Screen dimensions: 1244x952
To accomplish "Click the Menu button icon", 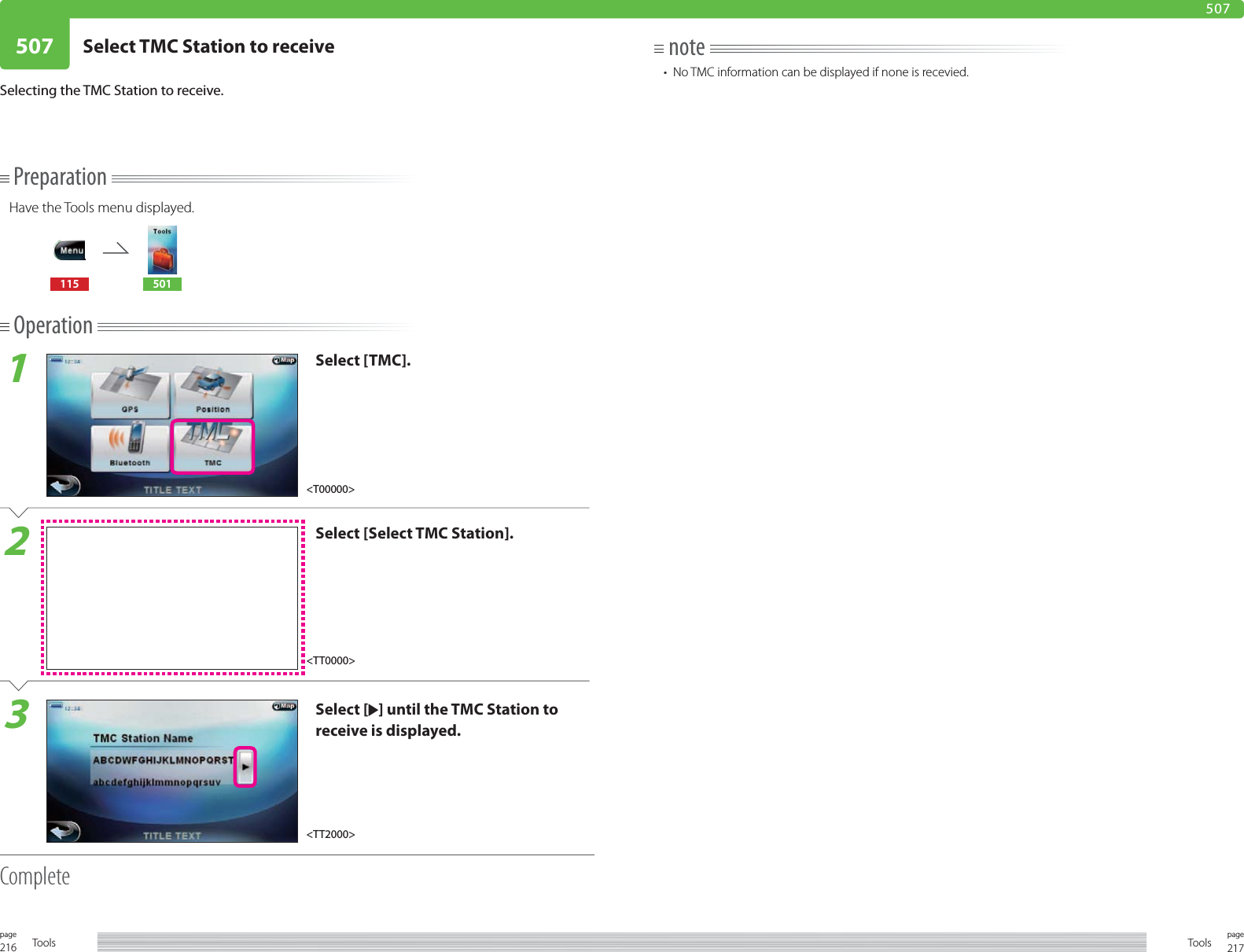I will point(70,250).
